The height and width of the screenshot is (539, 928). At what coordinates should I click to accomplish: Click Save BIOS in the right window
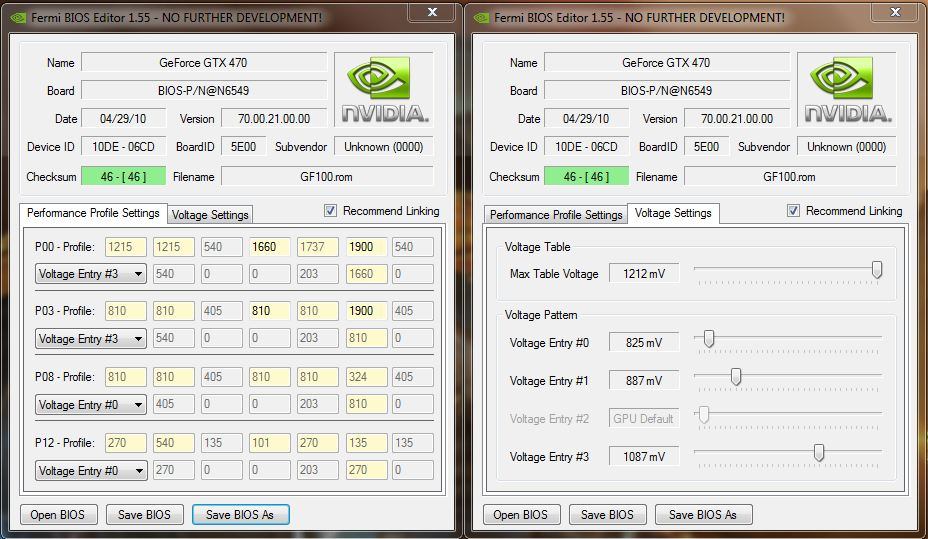[607, 515]
